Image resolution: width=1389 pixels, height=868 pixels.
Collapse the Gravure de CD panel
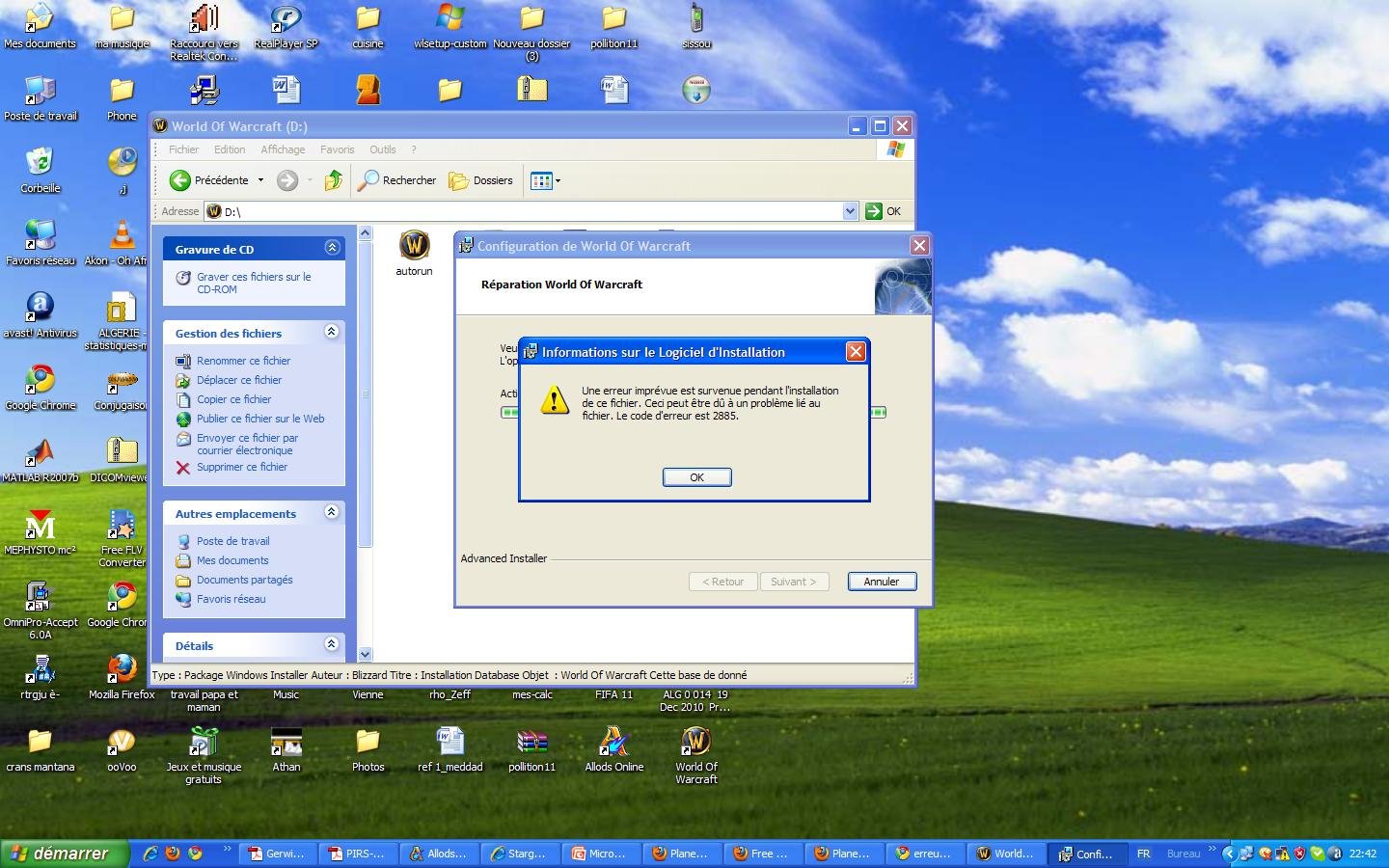pyautogui.click(x=332, y=248)
